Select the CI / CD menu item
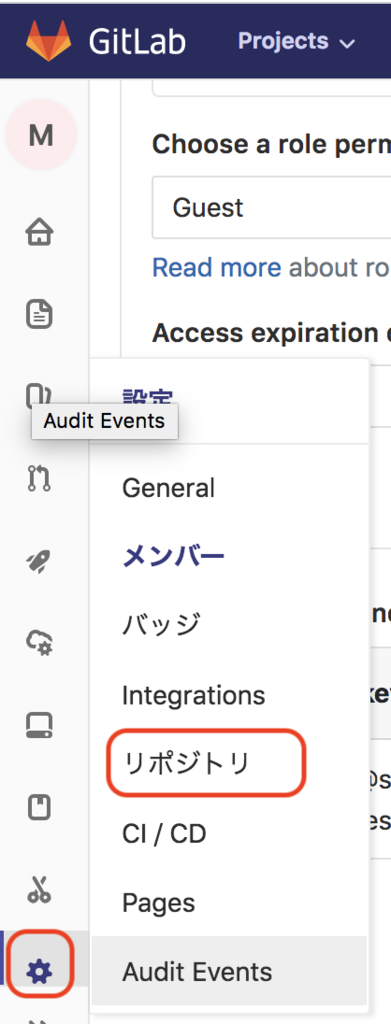 [x=164, y=834]
